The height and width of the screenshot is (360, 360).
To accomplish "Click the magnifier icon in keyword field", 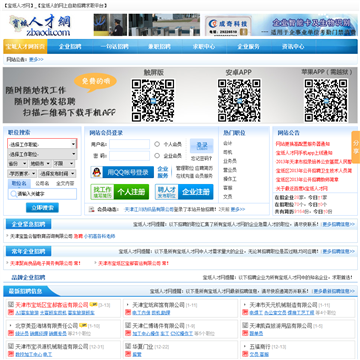I will coord(14,194).
